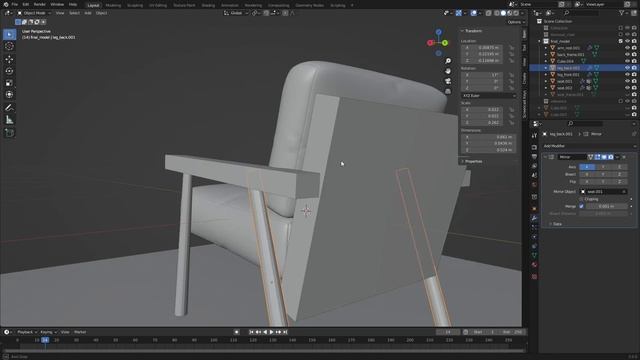The image size is (640, 360).
Task: Choose the Add Cube tool
Action: pyautogui.click(x=9, y=133)
